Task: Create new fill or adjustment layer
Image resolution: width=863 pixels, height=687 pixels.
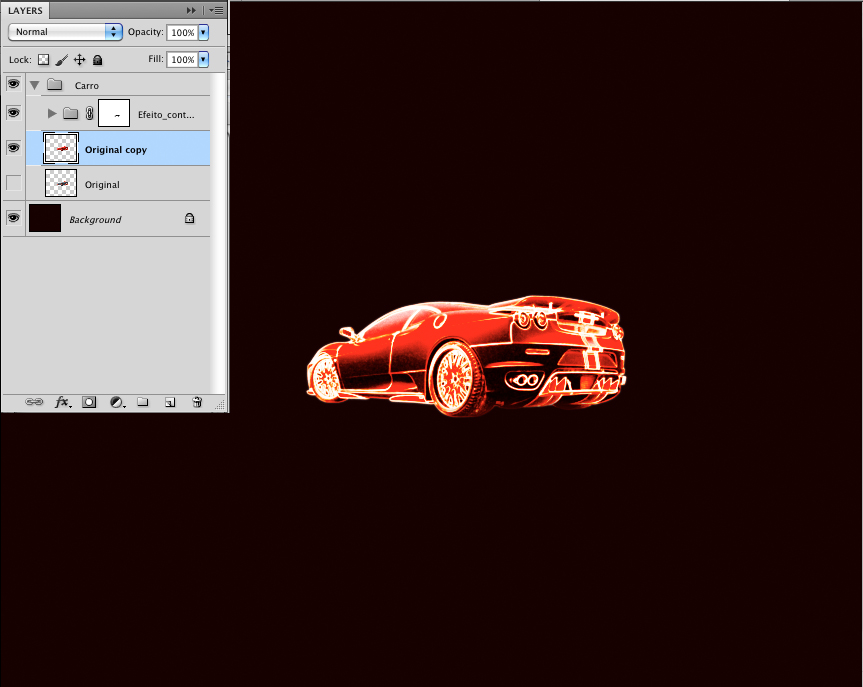Action: [117, 402]
